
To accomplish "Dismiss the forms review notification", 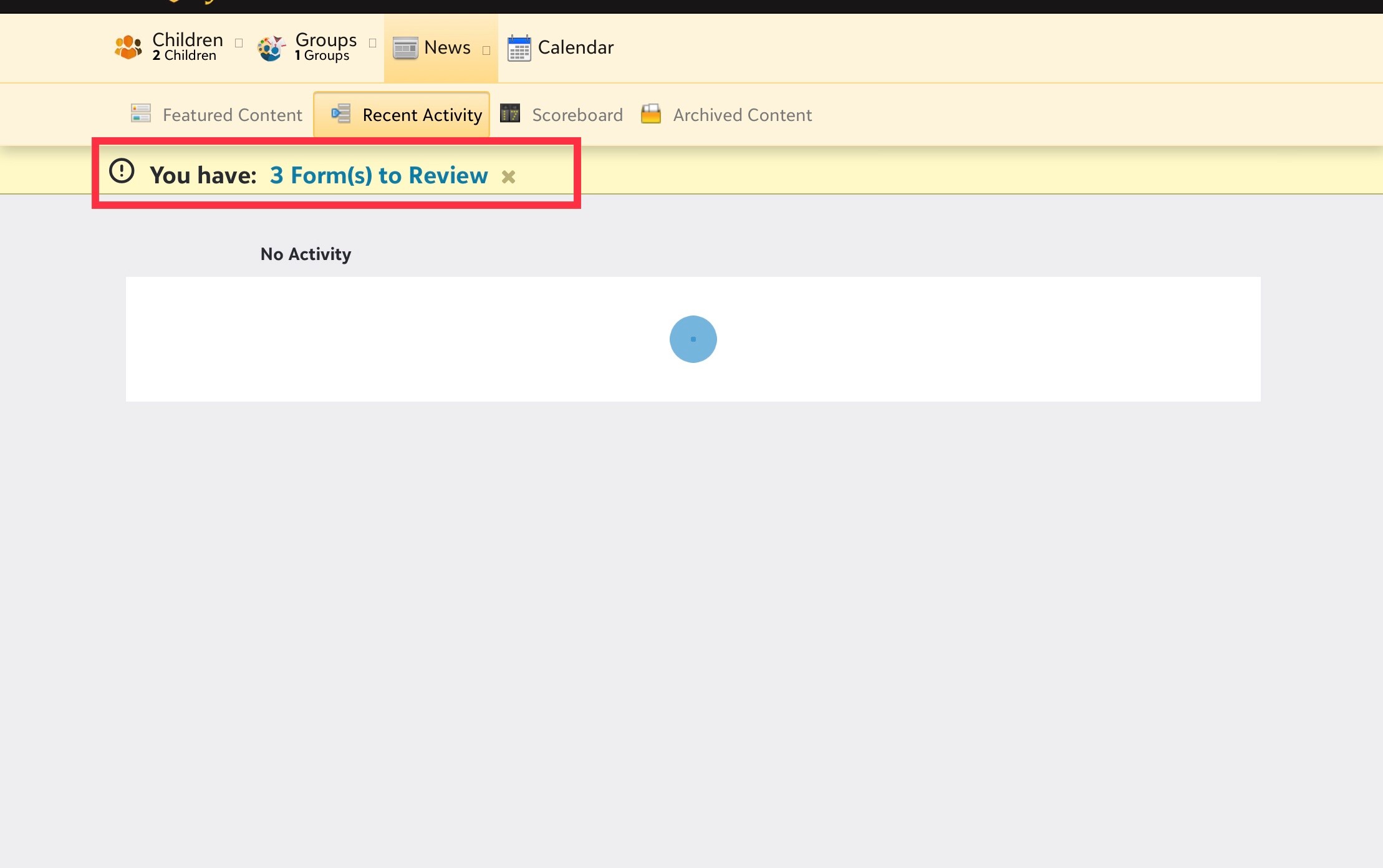I will click(x=509, y=177).
